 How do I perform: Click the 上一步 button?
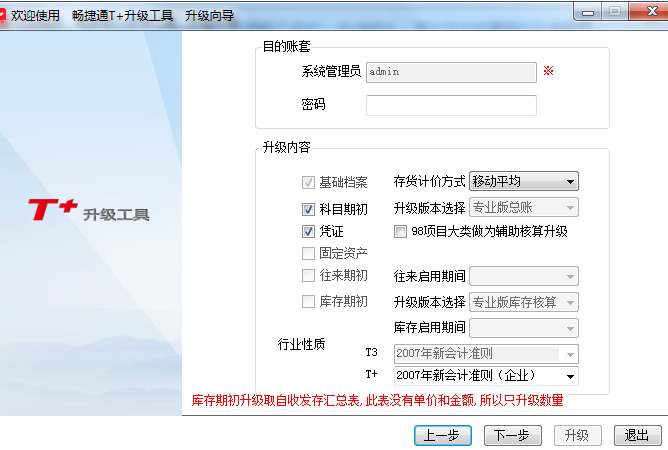[443, 436]
